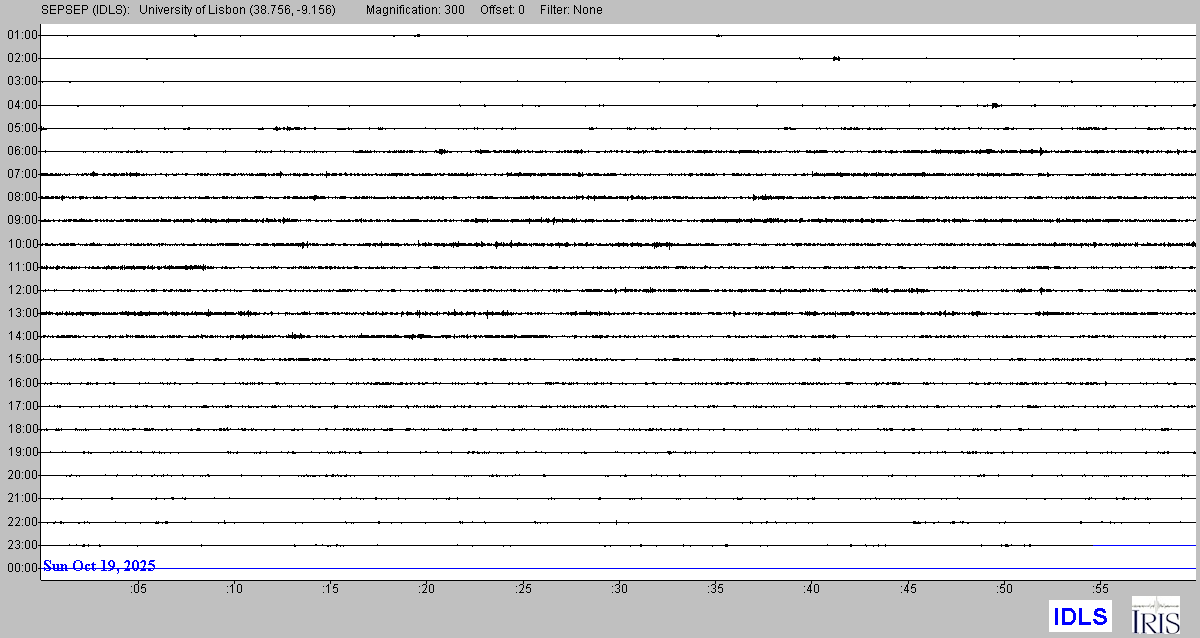
Task: Click the 'Magnification: 300' header text
Action: (415, 10)
